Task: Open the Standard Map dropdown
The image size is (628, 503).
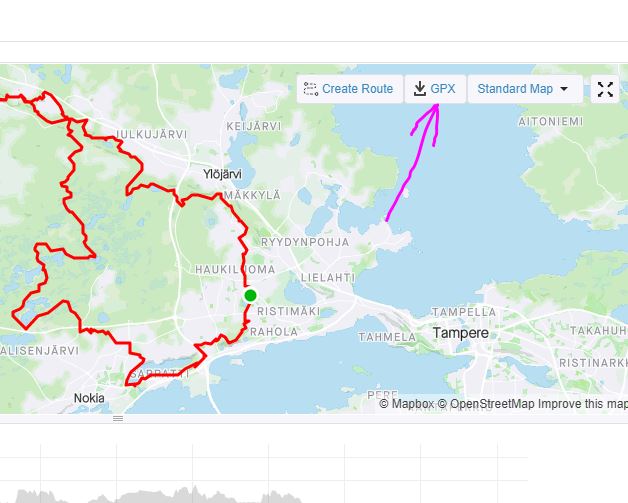Action: click(525, 89)
